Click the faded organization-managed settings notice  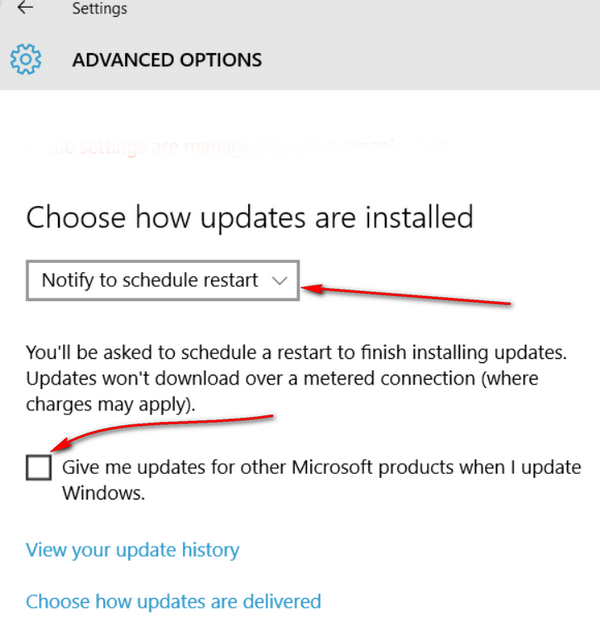(x=237, y=146)
